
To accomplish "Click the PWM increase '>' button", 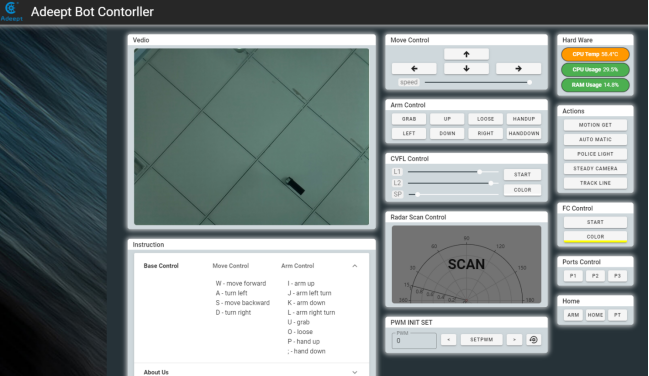I will (514, 340).
